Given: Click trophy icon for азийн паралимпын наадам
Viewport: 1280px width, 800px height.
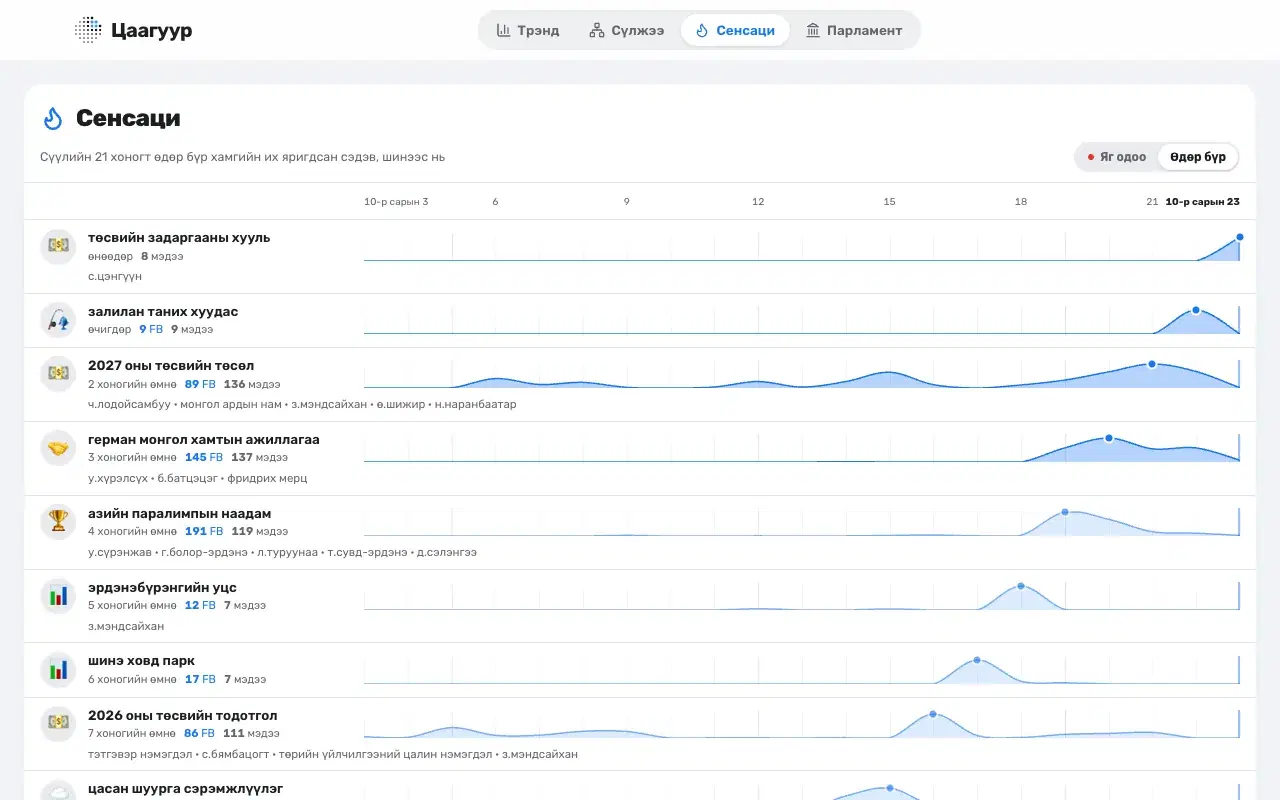Looking at the screenshot, I should (x=58, y=522).
